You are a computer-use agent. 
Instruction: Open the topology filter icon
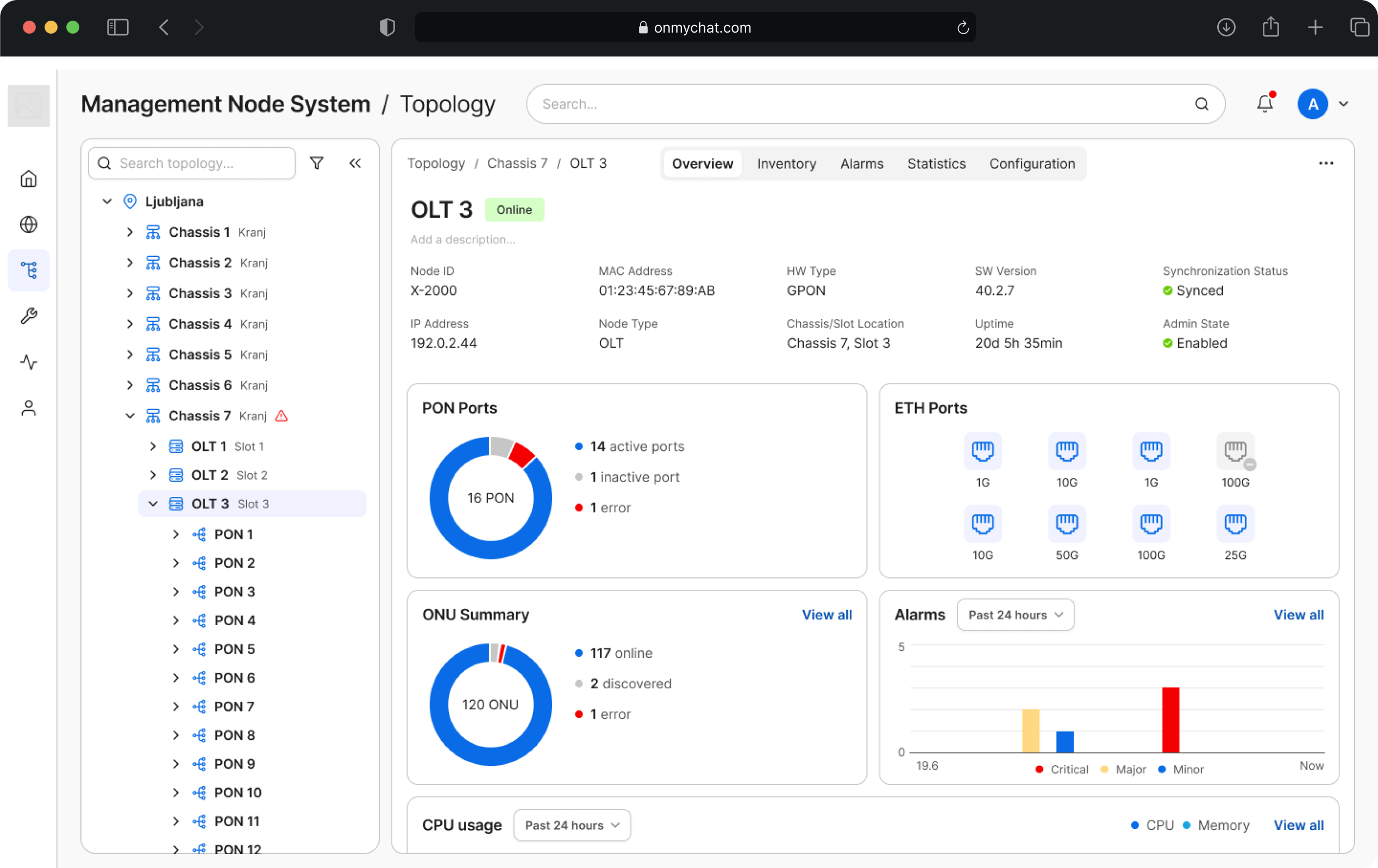tap(316, 163)
